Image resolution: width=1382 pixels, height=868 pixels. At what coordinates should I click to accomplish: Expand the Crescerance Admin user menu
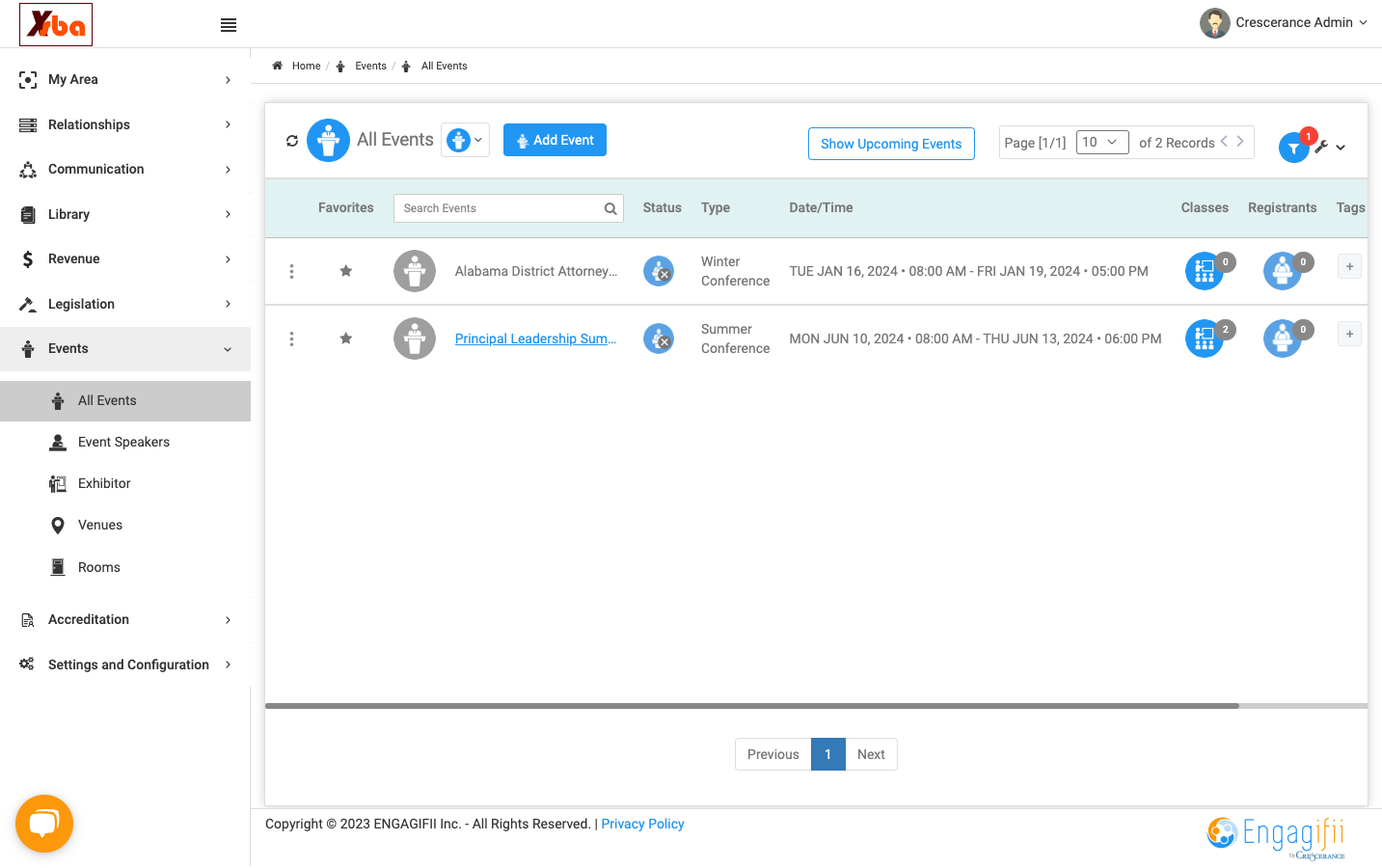tap(1284, 23)
